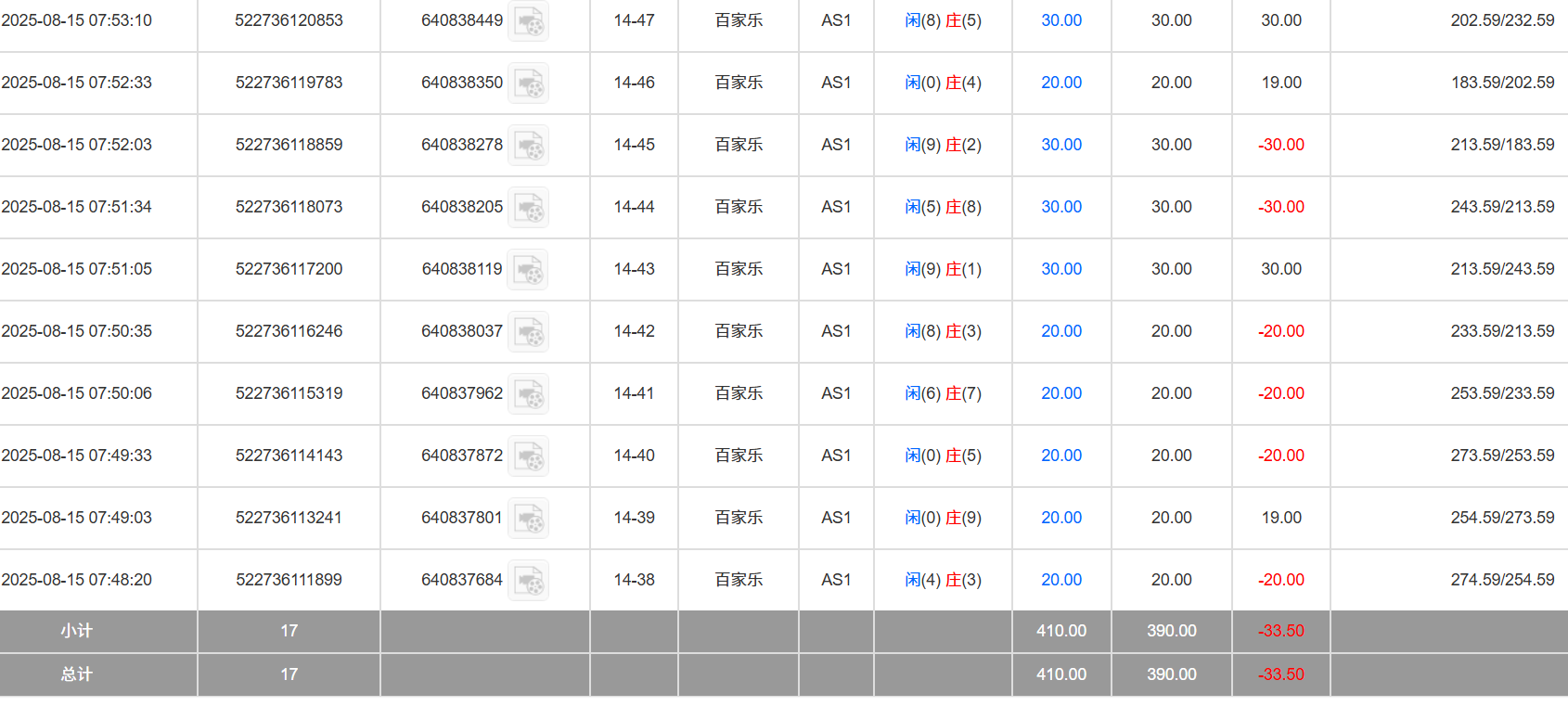The height and width of the screenshot is (706, 1568).
Task: Select order number 522736120853
Action: 289,20
